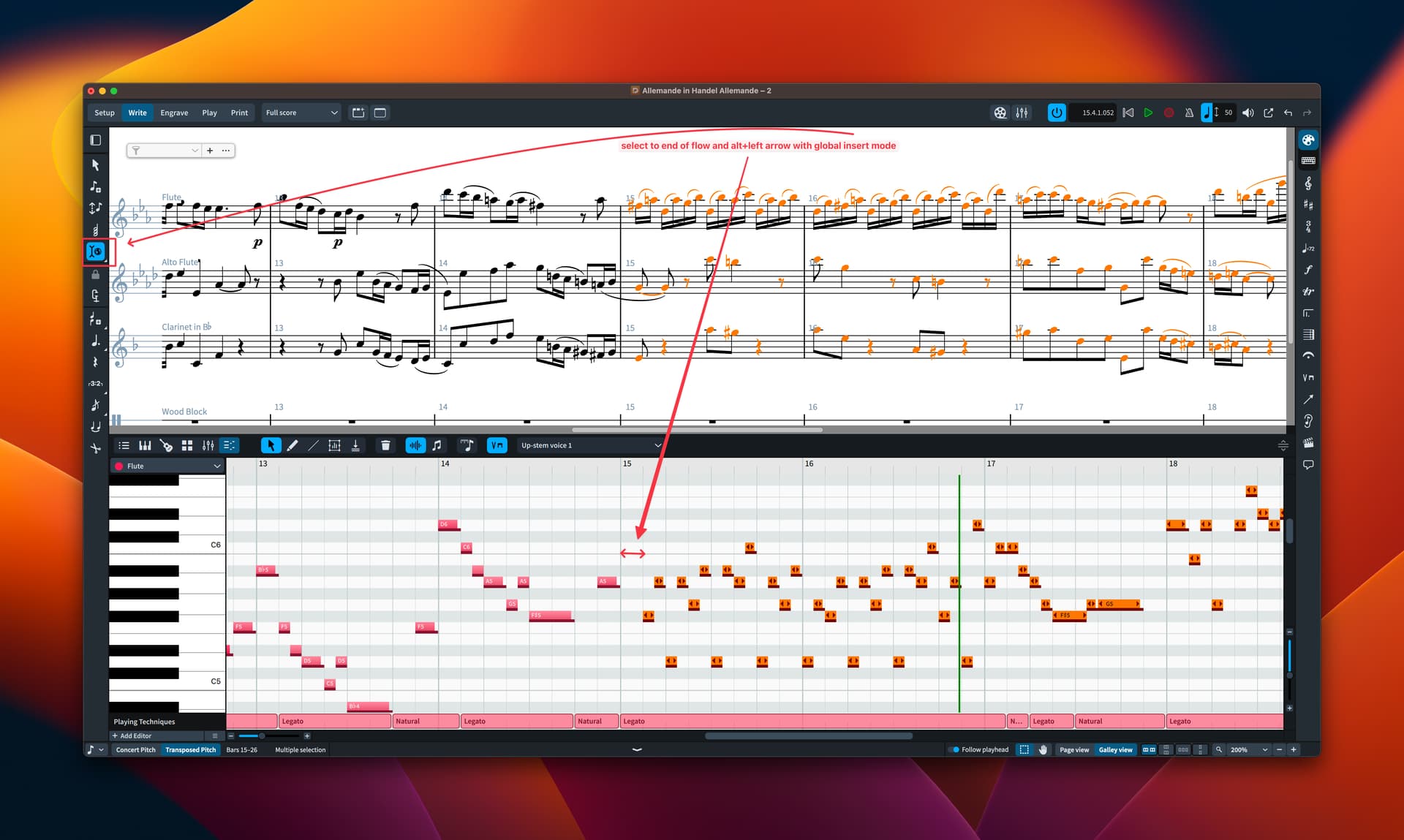
Task: Expand the Up-stem voice 1 dropdown
Action: pos(591,445)
